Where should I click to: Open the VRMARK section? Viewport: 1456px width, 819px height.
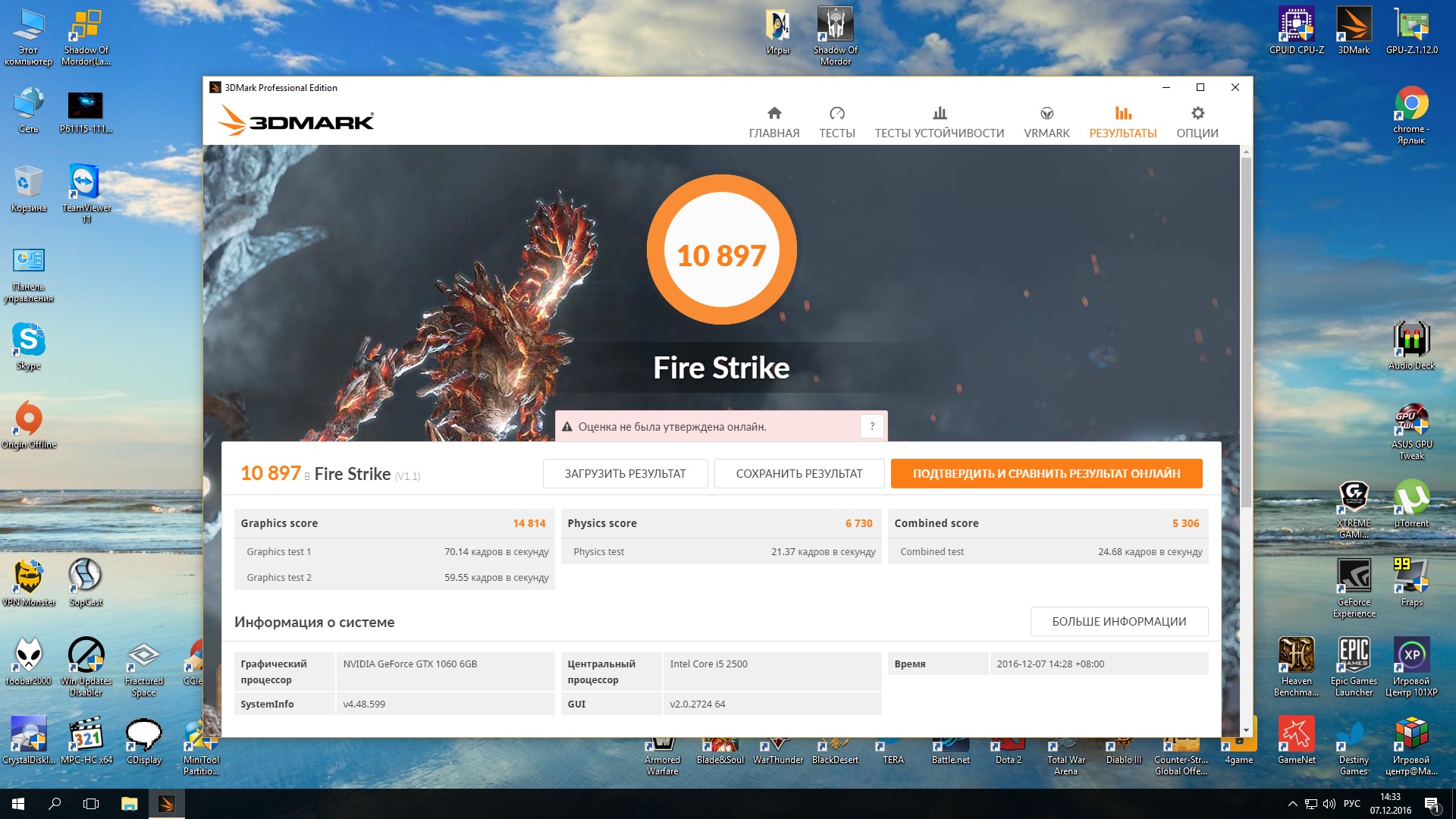(1046, 122)
